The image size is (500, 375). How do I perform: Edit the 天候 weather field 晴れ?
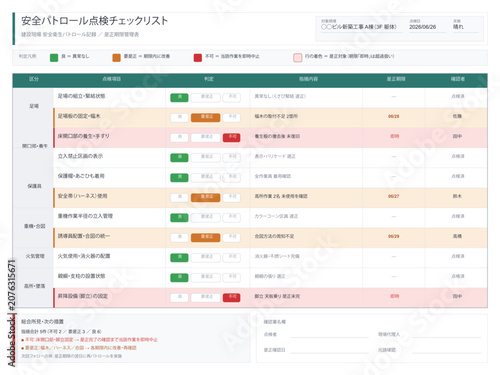(x=466, y=27)
